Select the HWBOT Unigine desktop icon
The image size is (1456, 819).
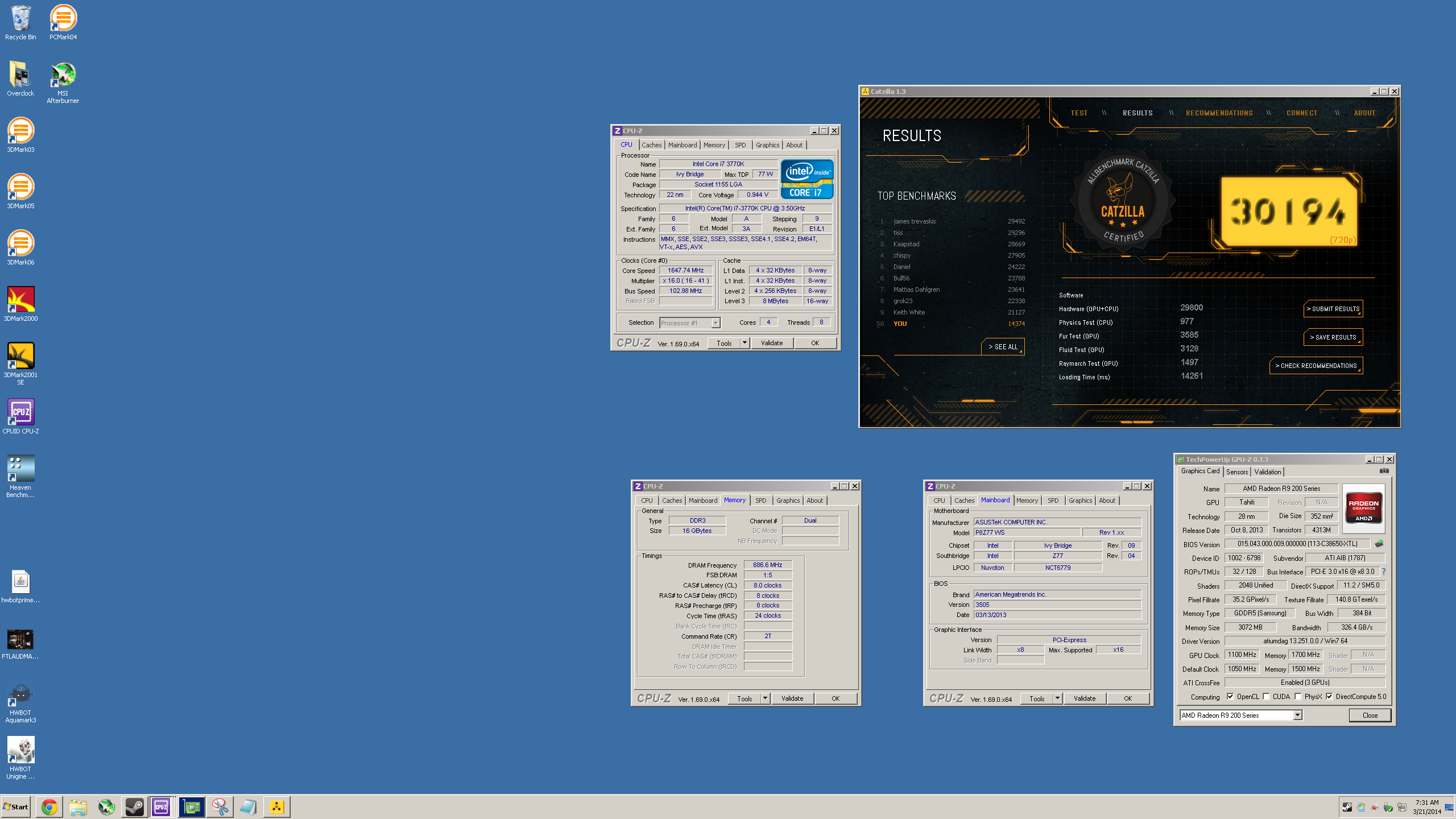[20, 759]
